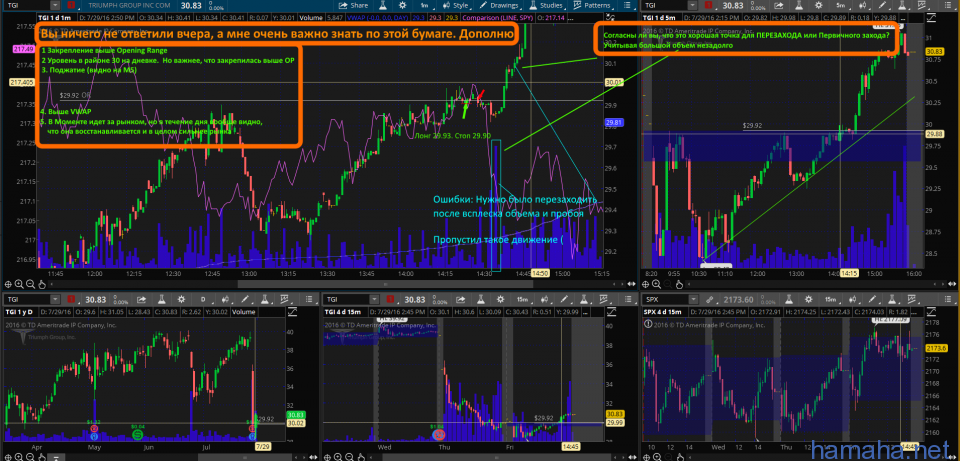Zoom out on TGI 1m chart
960x461 pixels.
(30, 284)
